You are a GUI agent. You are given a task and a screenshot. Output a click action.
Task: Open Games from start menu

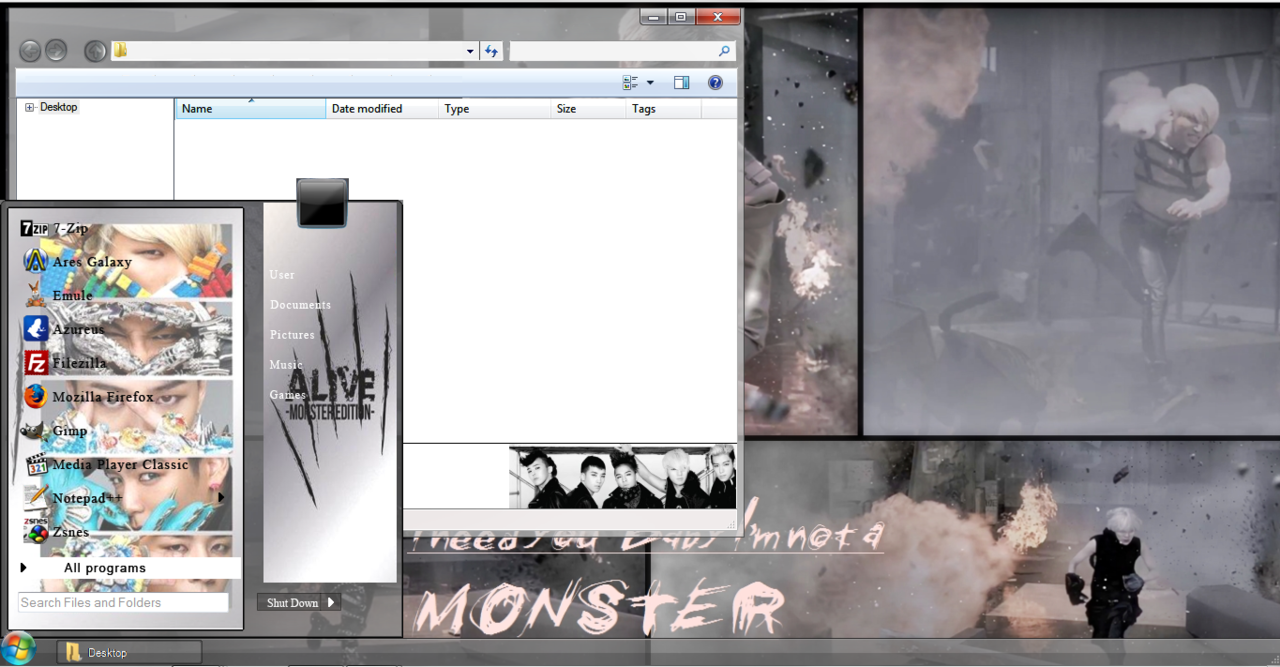[287, 395]
